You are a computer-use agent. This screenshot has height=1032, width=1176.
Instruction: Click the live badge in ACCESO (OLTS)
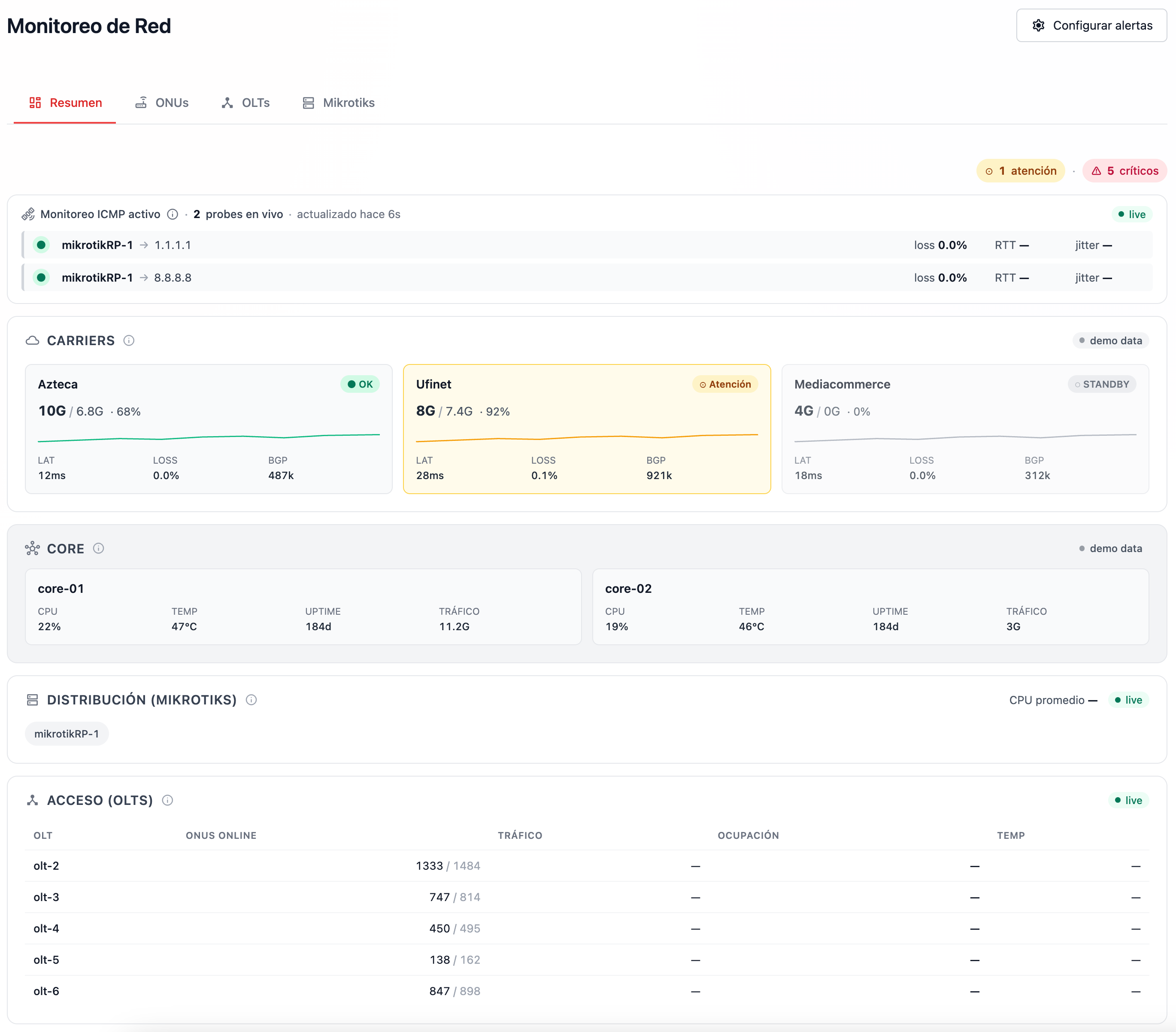tap(1128, 800)
